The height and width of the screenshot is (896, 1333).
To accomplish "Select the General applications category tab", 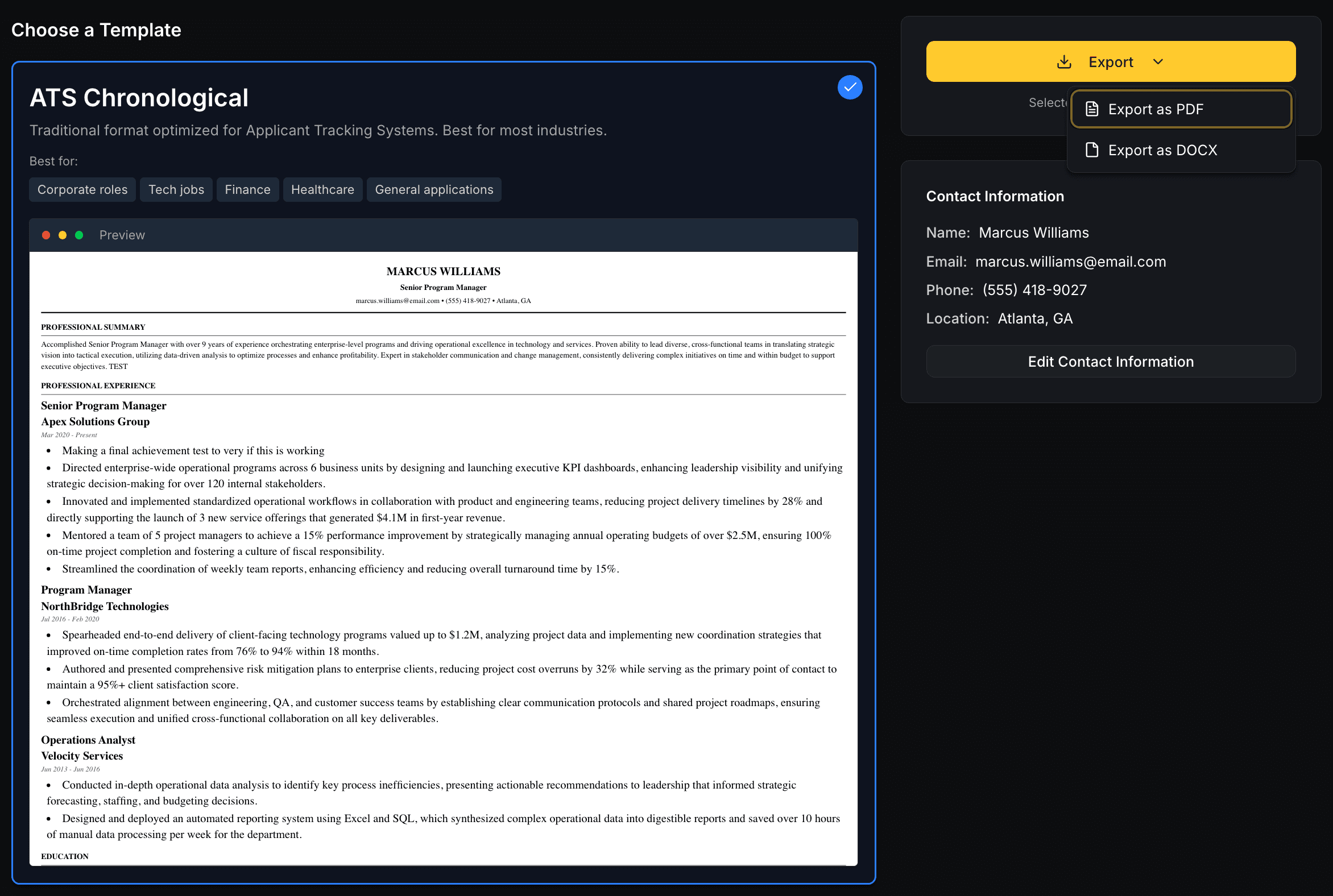I will [x=434, y=189].
